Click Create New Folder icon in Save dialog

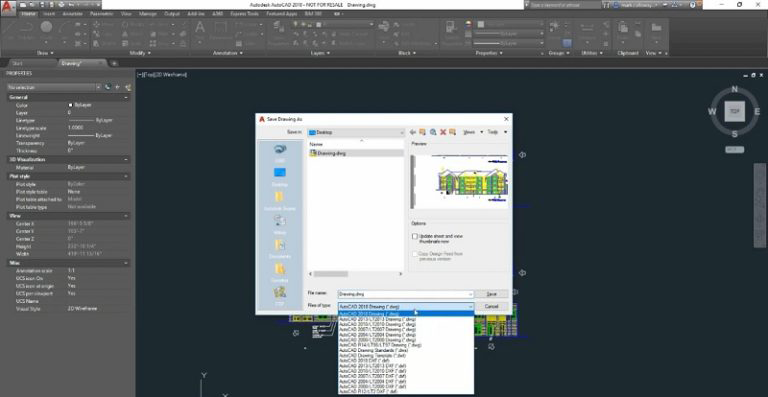(x=453, y=132)
